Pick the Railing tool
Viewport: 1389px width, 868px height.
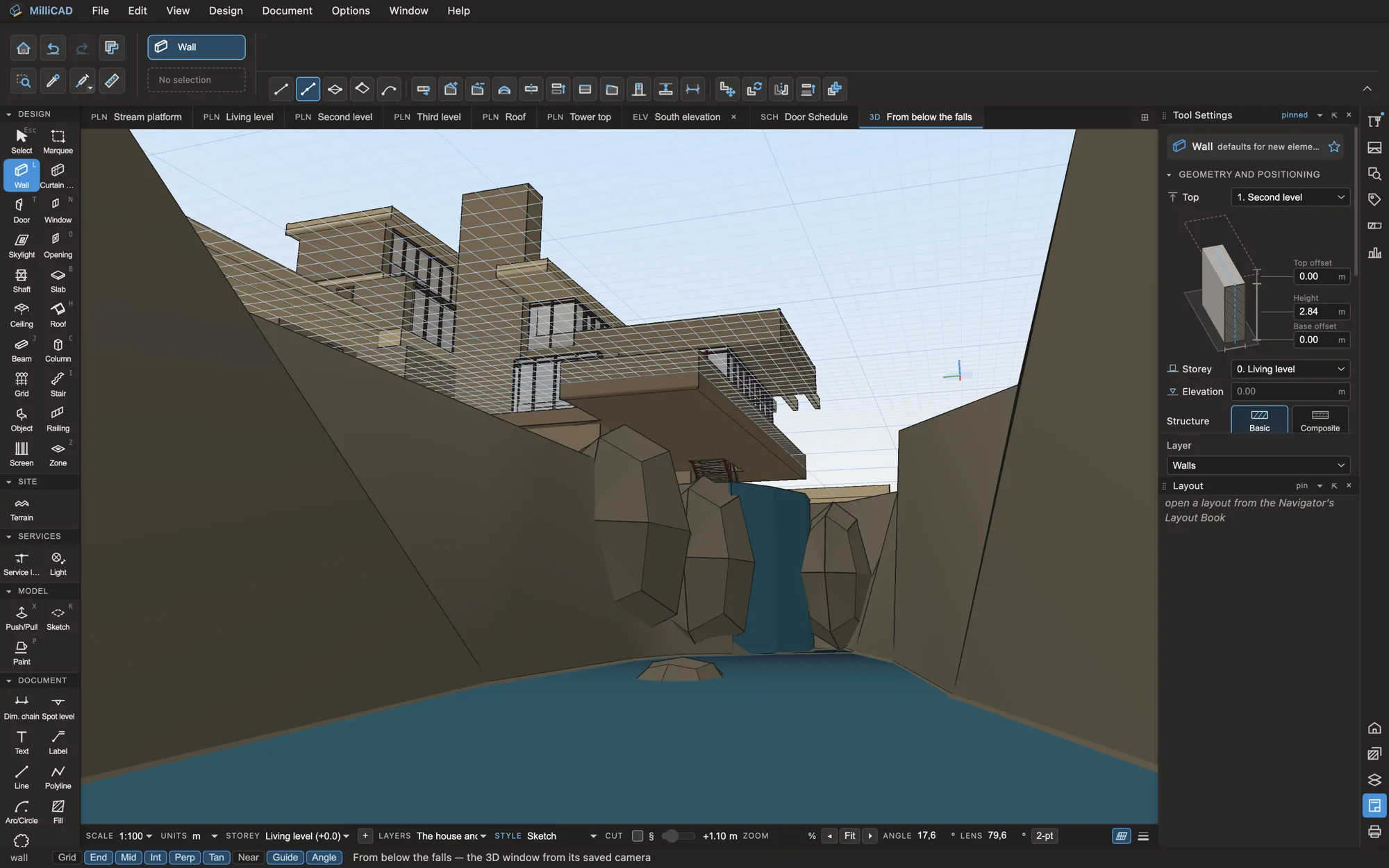tap(58, 419)
